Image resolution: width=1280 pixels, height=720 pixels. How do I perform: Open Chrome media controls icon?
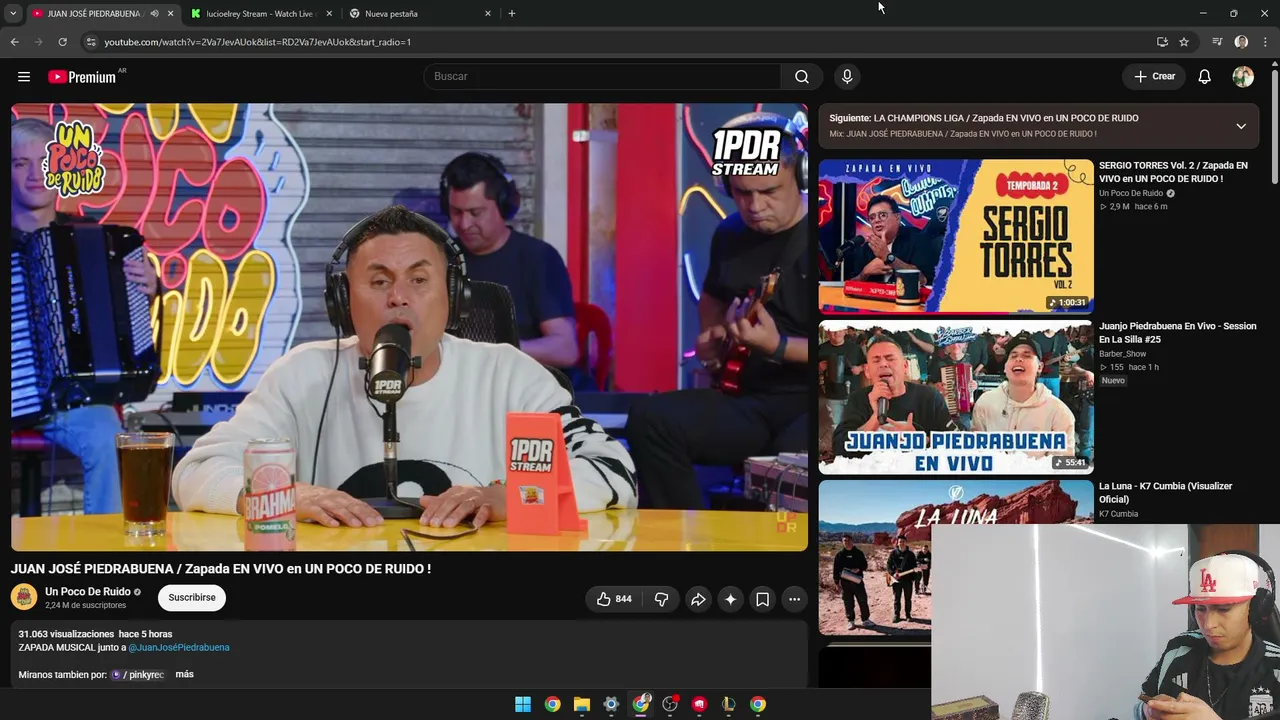pyautogui.click(x=1217, y=42)
